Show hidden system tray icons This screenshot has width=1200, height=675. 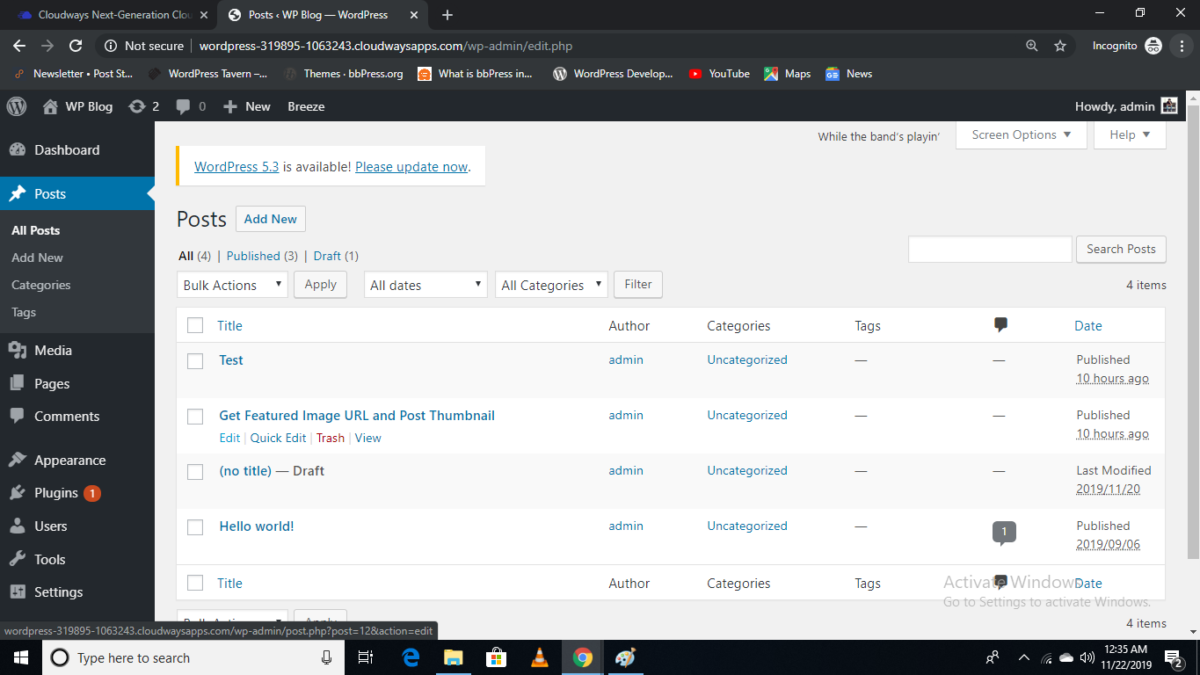click(1023, 657)
